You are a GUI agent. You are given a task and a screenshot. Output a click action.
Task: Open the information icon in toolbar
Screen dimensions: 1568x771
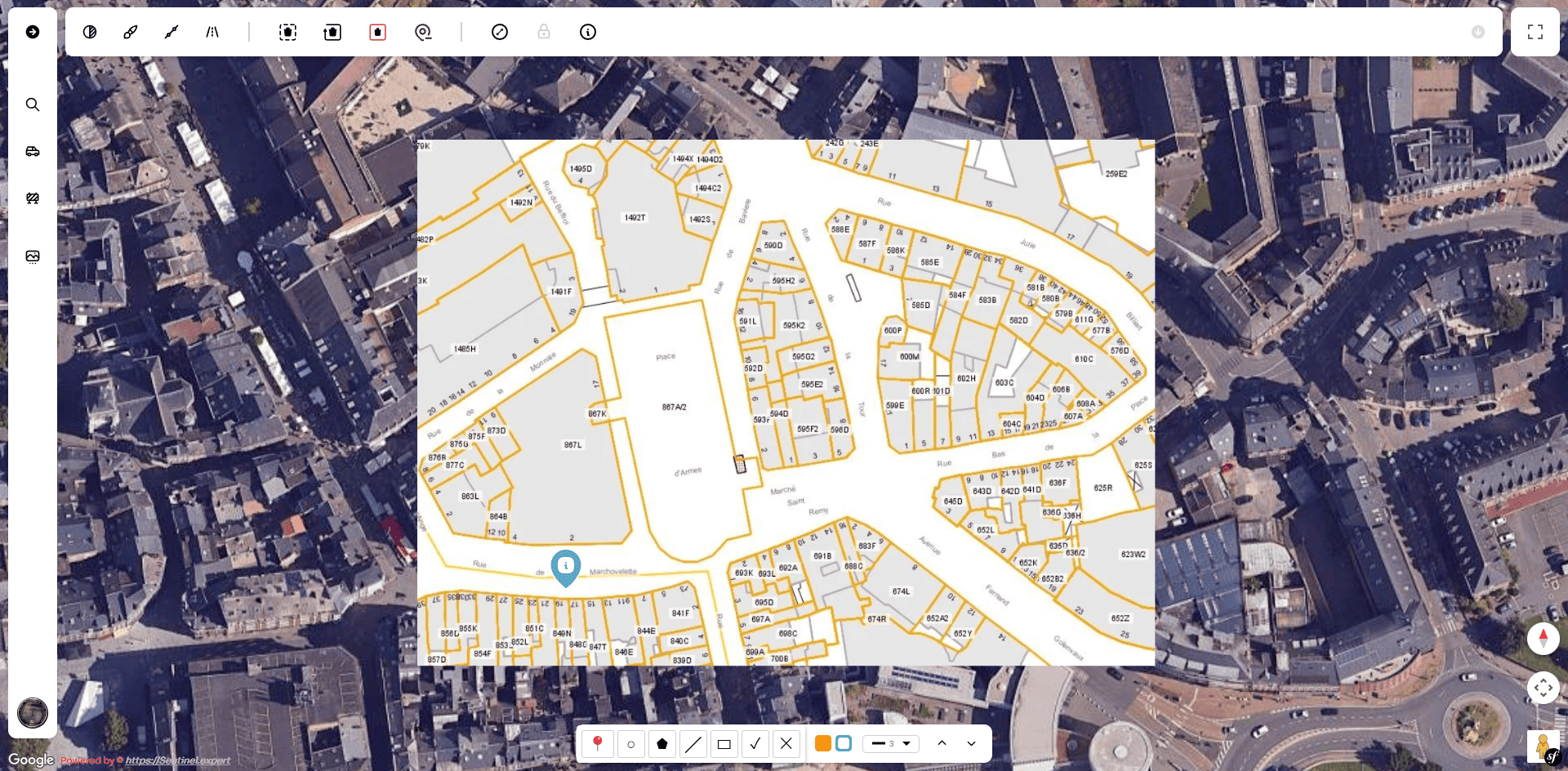(x=588, y=32)
